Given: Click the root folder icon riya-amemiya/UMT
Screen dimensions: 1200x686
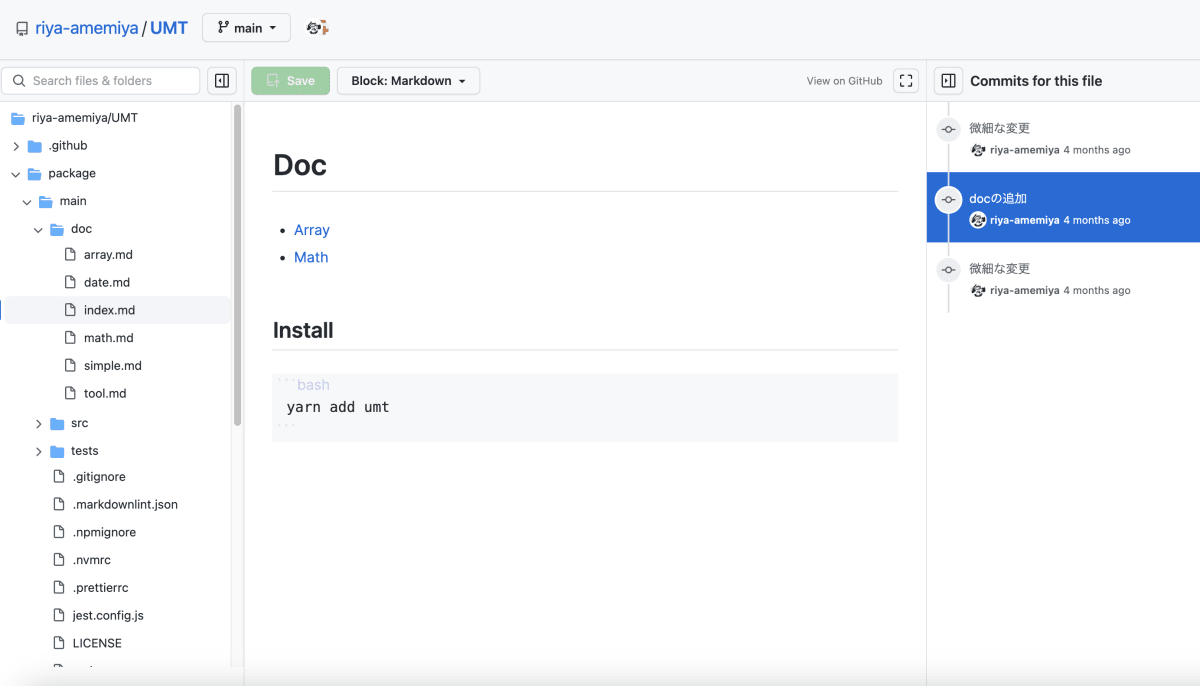Looking at the screenshot, I should click(17, 118).
